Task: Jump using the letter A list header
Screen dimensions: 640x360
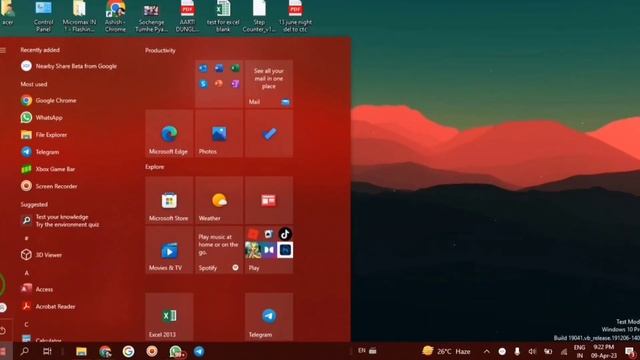Action: pos(27,273)
